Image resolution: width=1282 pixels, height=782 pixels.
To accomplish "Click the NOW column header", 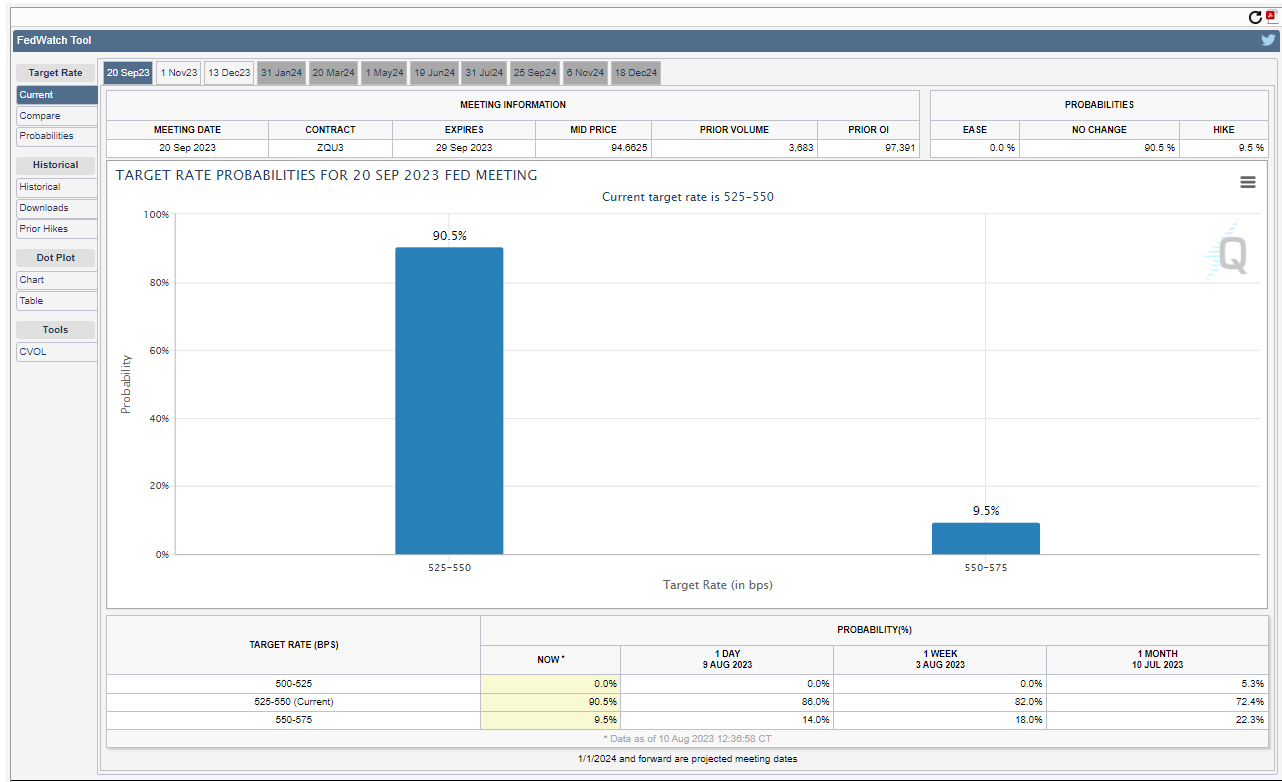I will (x=551, y=660).
